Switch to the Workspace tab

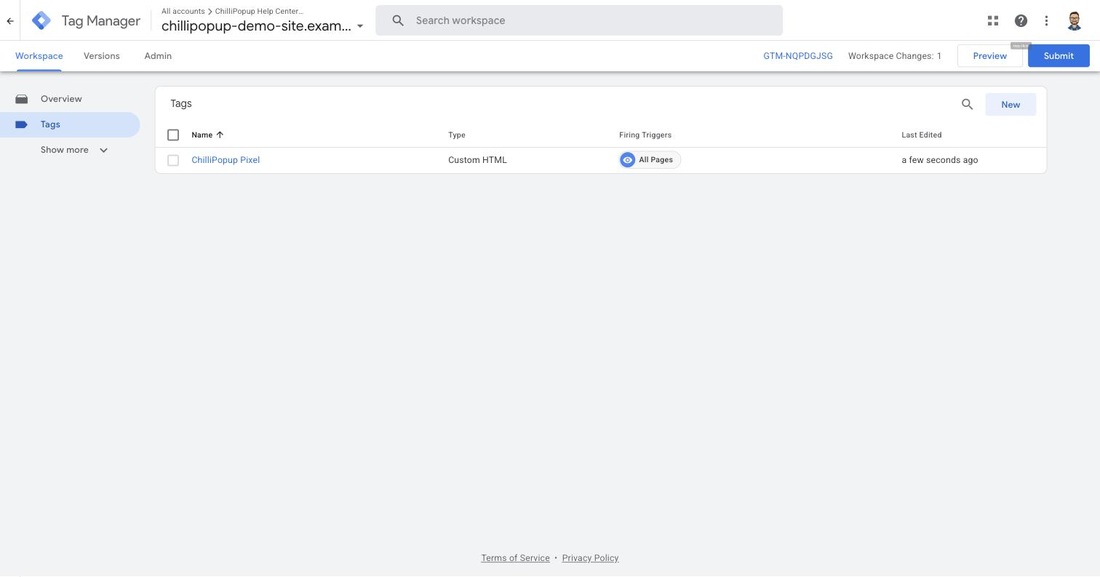[x=39, y=56]
